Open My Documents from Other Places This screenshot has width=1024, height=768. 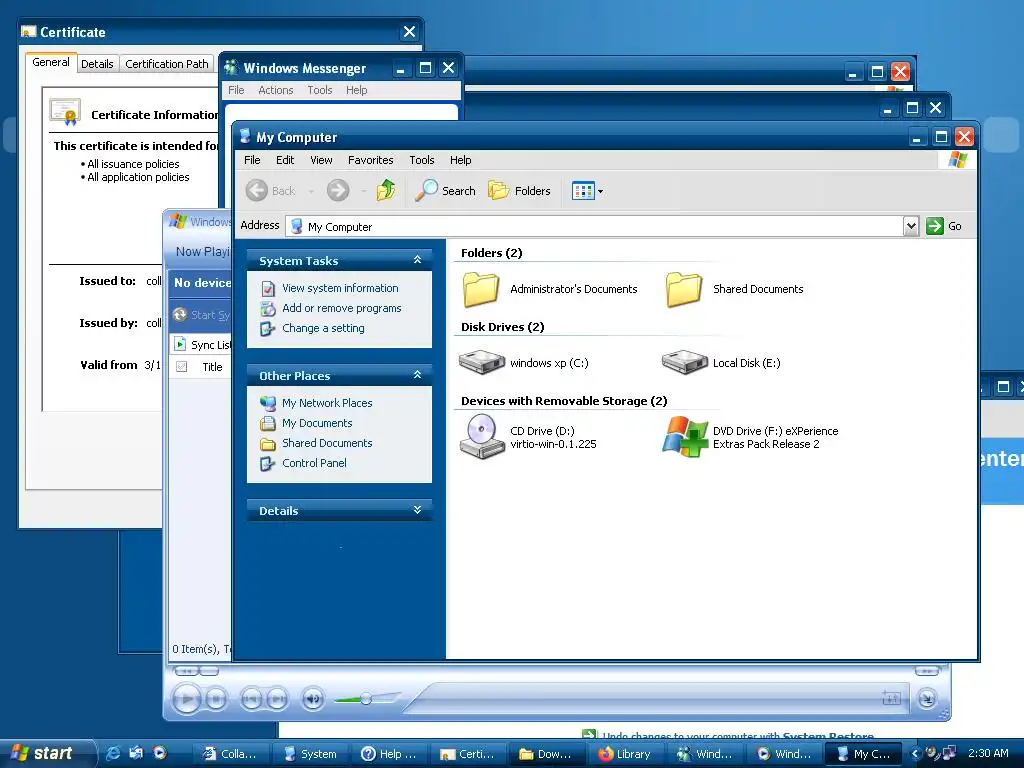pos(317,423)
